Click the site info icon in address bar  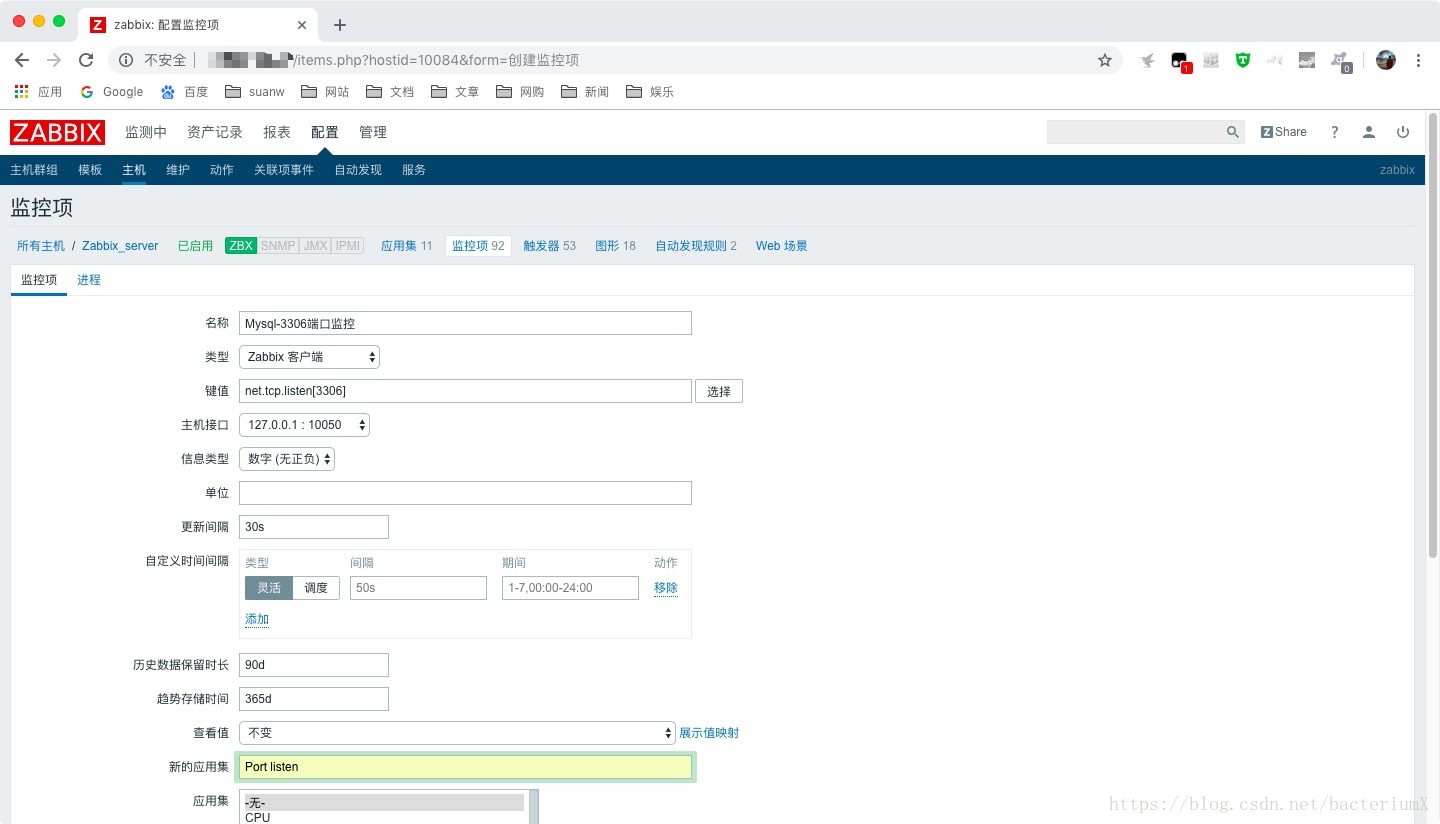coord(126,60)
